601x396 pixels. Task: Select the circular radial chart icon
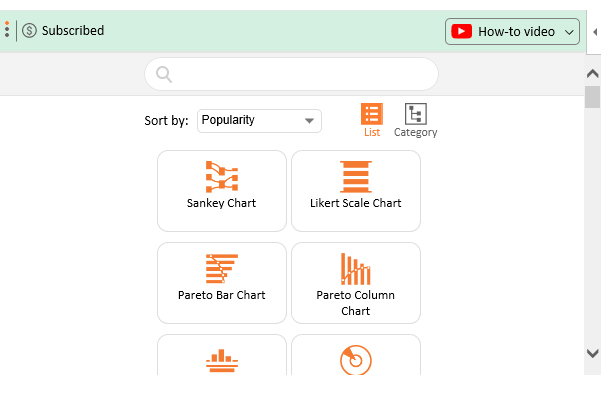[356, 360]
